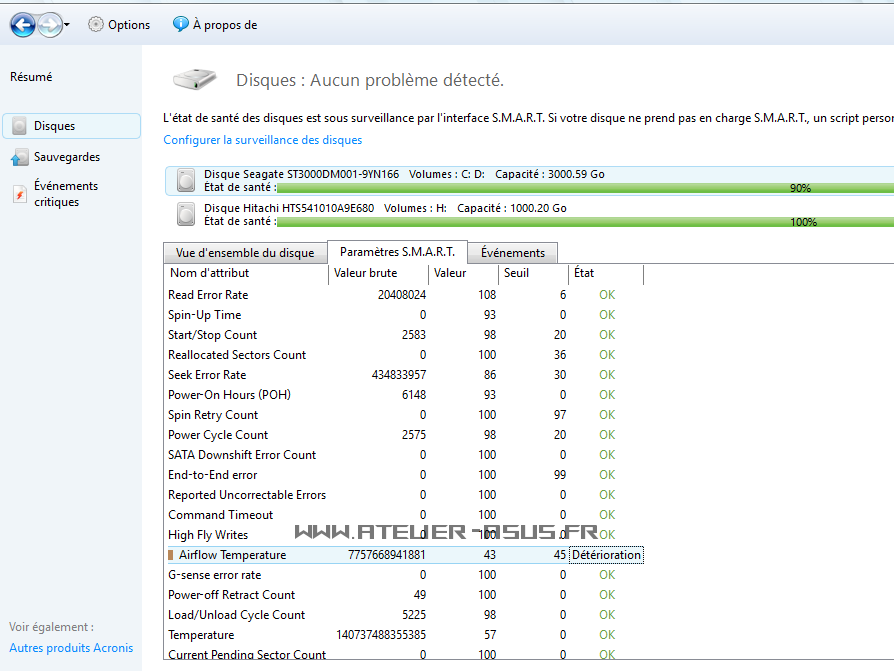Open the navigation history dropdown arrow
The height and width of the screenshot is (671, 894).
67,25
